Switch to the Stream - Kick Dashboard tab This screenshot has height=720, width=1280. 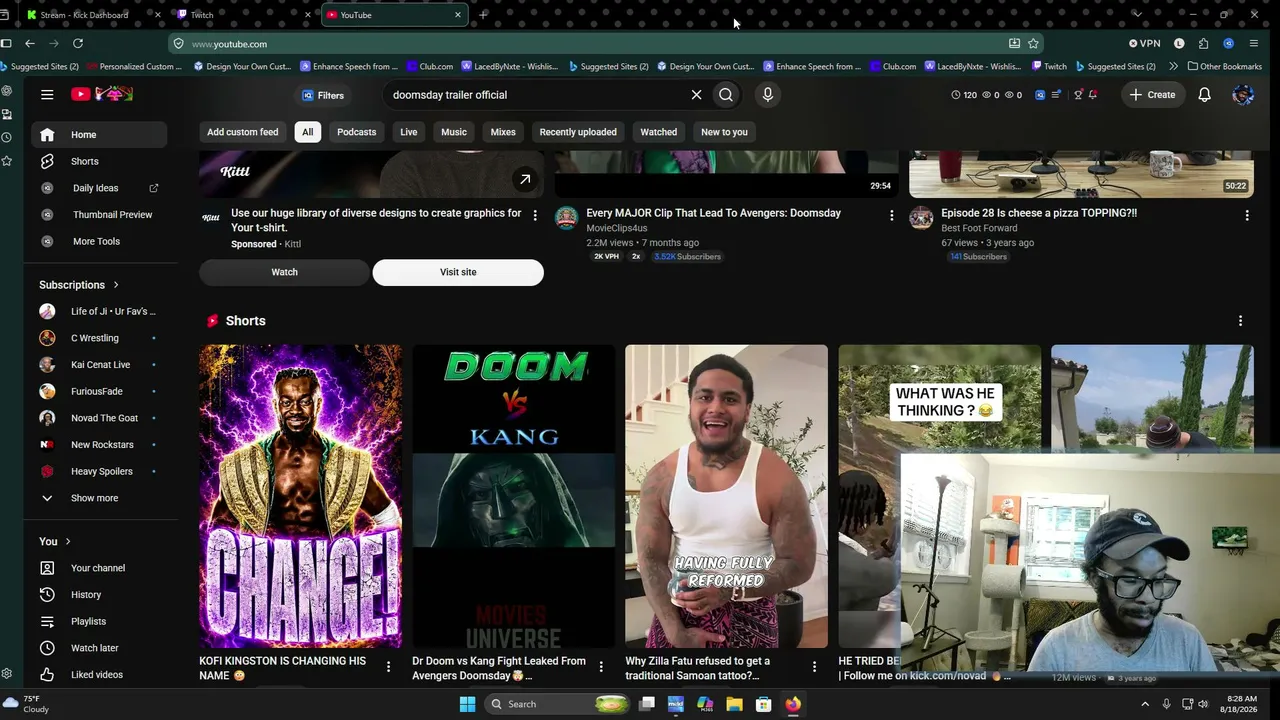pyautogui.click(x=84, y=15)
